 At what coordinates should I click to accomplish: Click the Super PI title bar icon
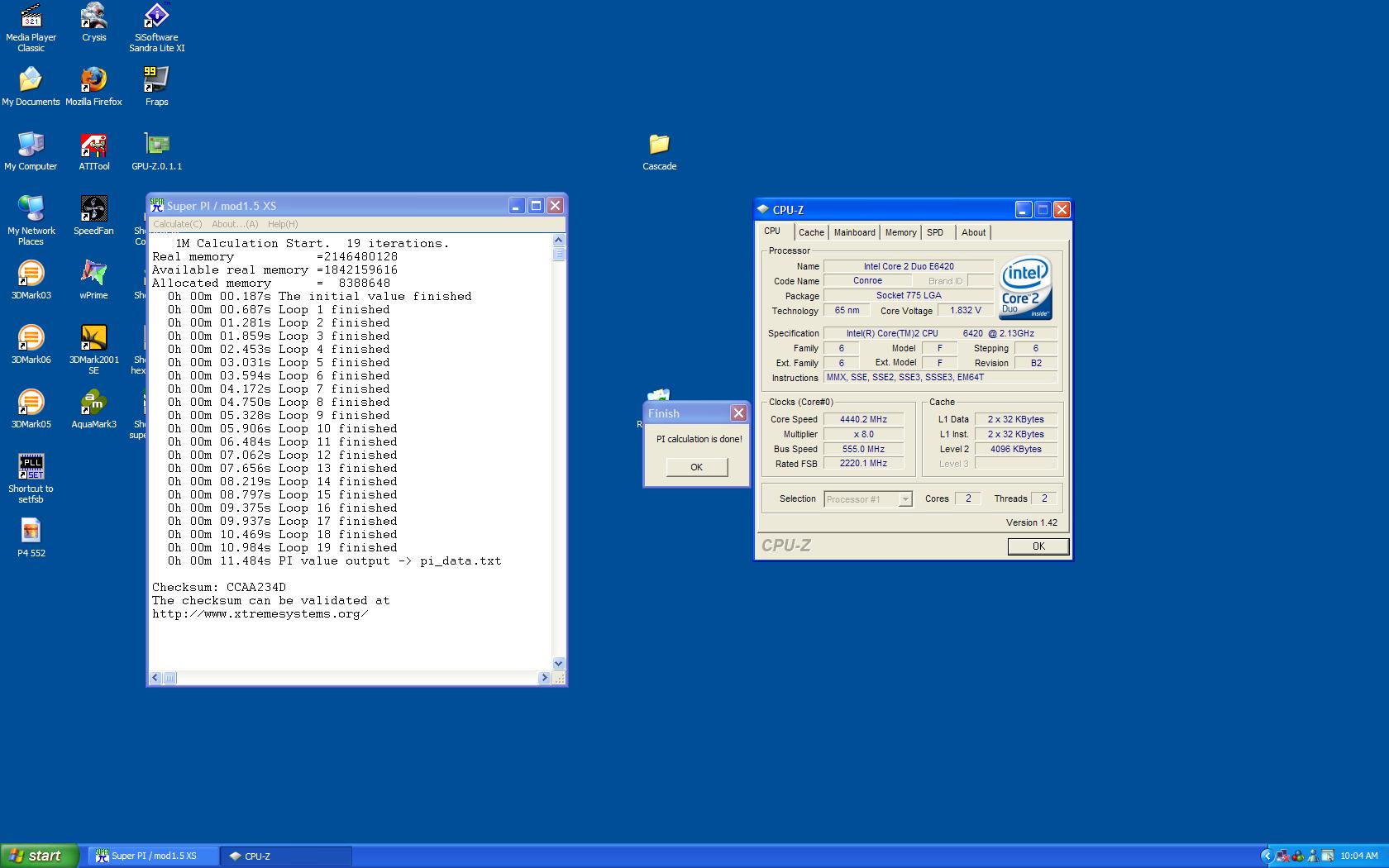pos(157,206)
